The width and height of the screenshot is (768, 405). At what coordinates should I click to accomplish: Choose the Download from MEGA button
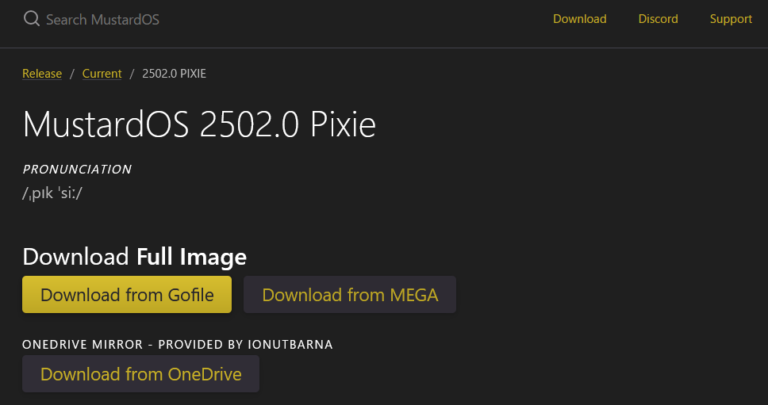click(x=349, y=295)
